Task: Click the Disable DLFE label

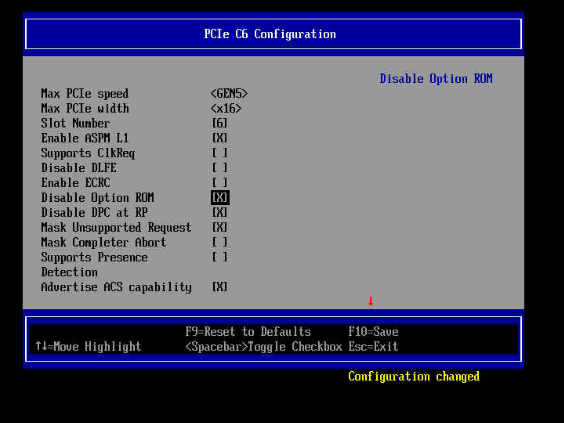Action: click(x=78, y=168)
